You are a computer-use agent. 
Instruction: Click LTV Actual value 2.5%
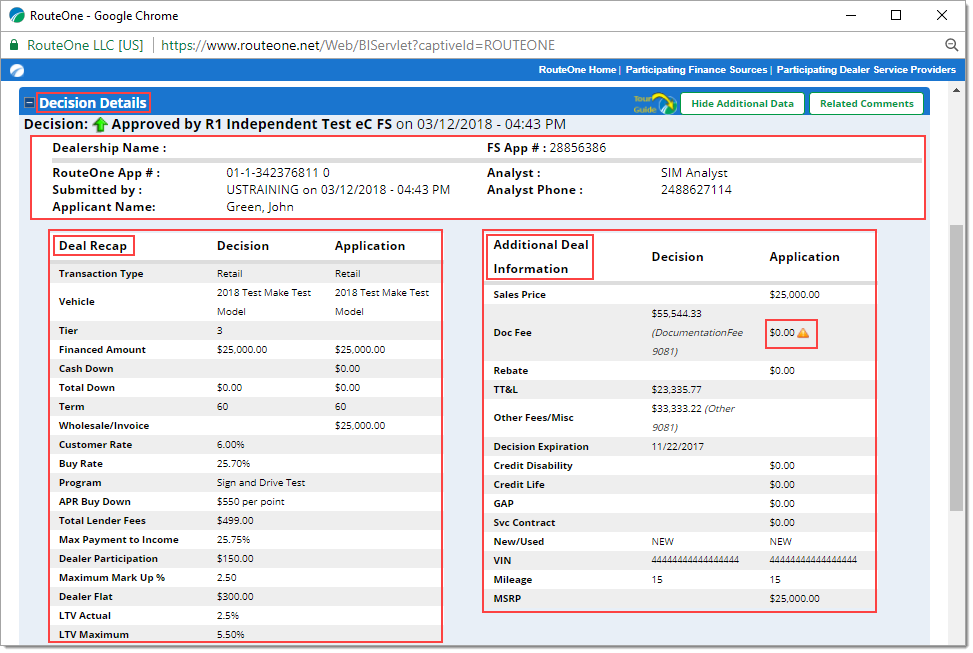click(228, 616)
